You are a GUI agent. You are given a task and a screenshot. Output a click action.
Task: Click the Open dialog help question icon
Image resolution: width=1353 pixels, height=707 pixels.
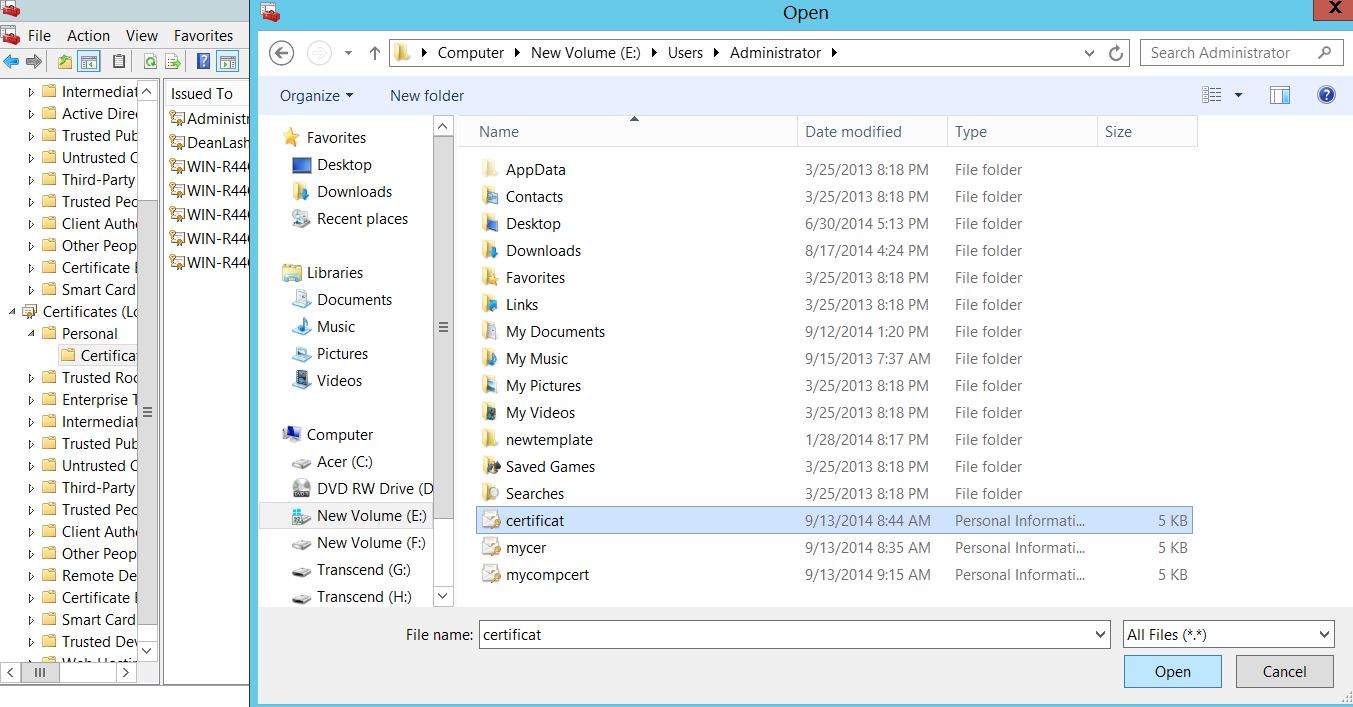(1326, 95)
